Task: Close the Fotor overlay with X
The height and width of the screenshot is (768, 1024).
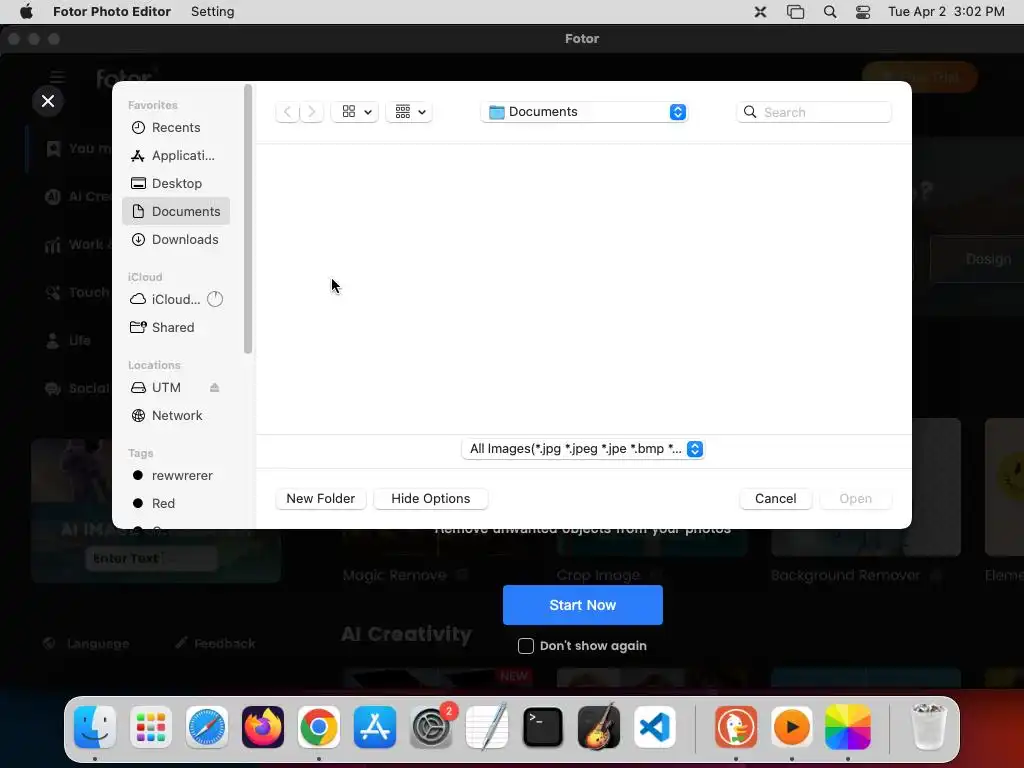Action: pyautogui.click(x=48, y=101)
